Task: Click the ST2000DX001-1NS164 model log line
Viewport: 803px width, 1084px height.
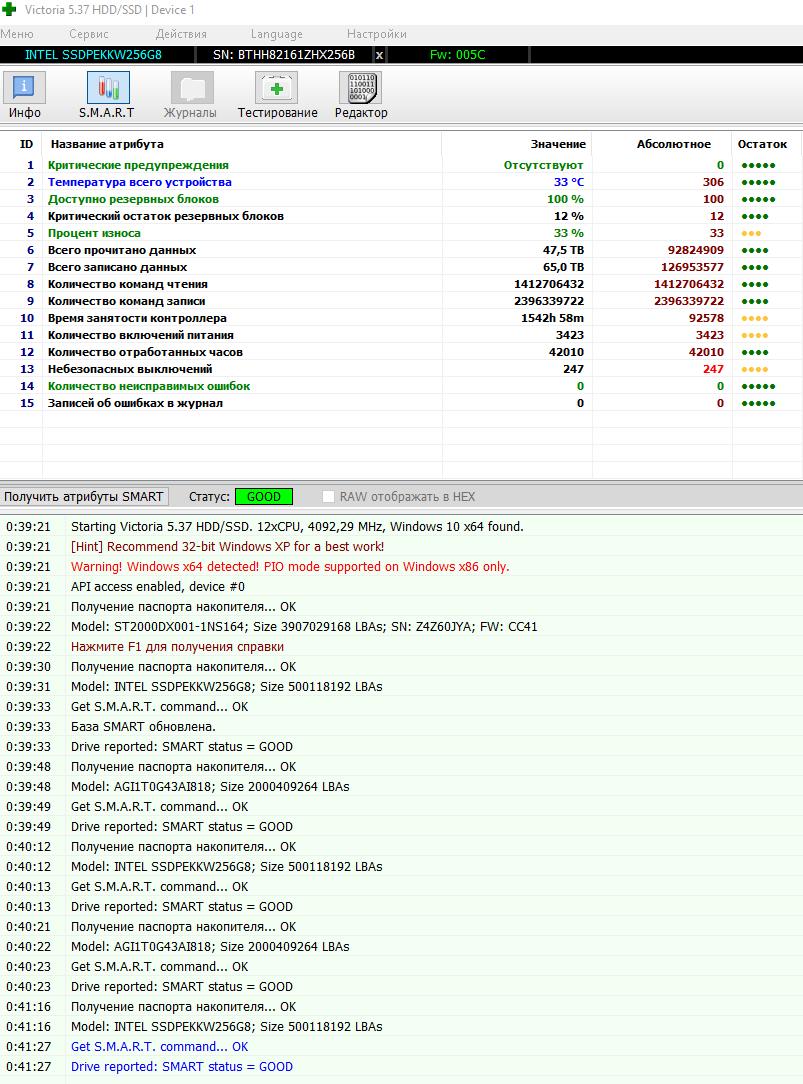Action: point(304,626)
